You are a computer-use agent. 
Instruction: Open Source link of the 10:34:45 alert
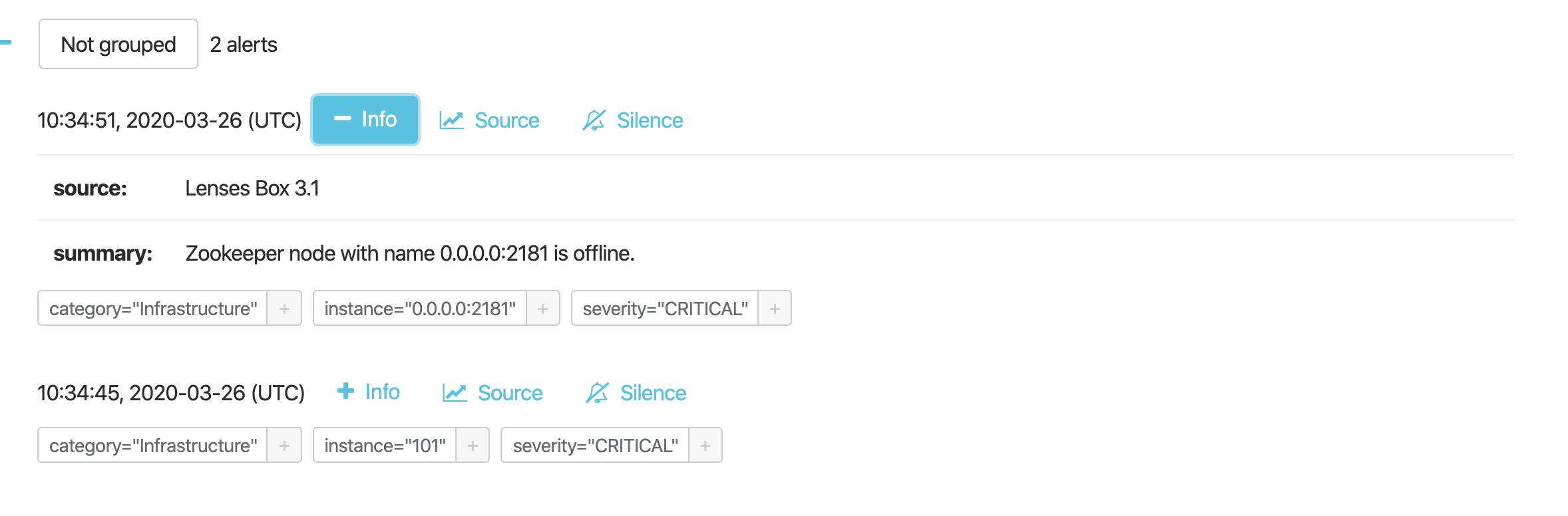[x=492, y=393]
